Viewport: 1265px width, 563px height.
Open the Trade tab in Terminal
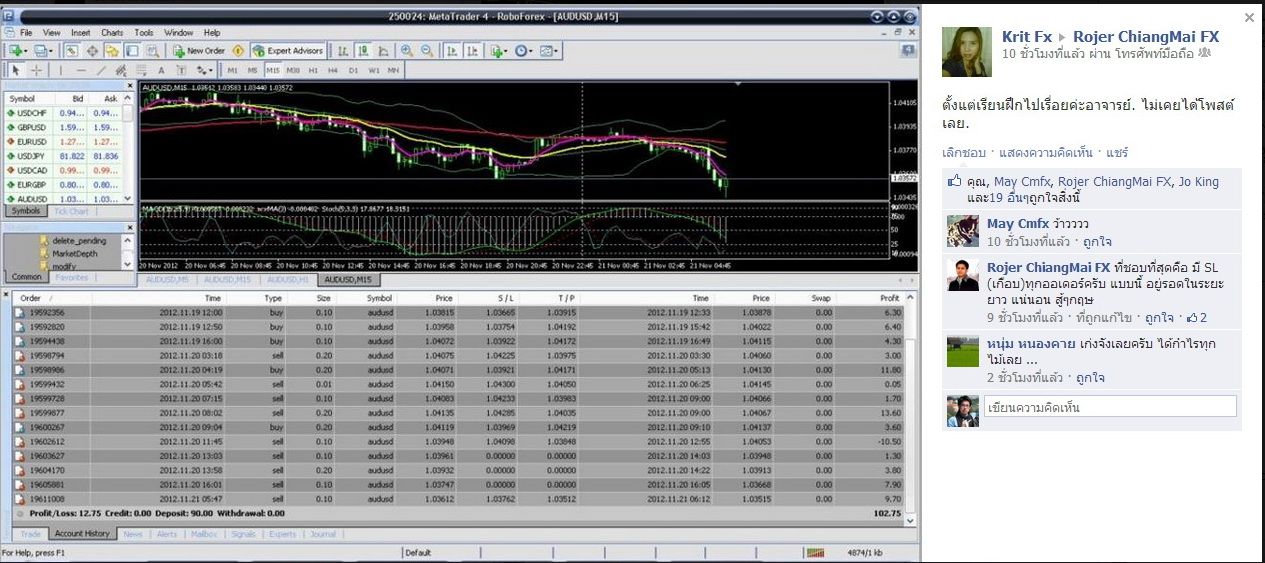(x=31, y=534)
